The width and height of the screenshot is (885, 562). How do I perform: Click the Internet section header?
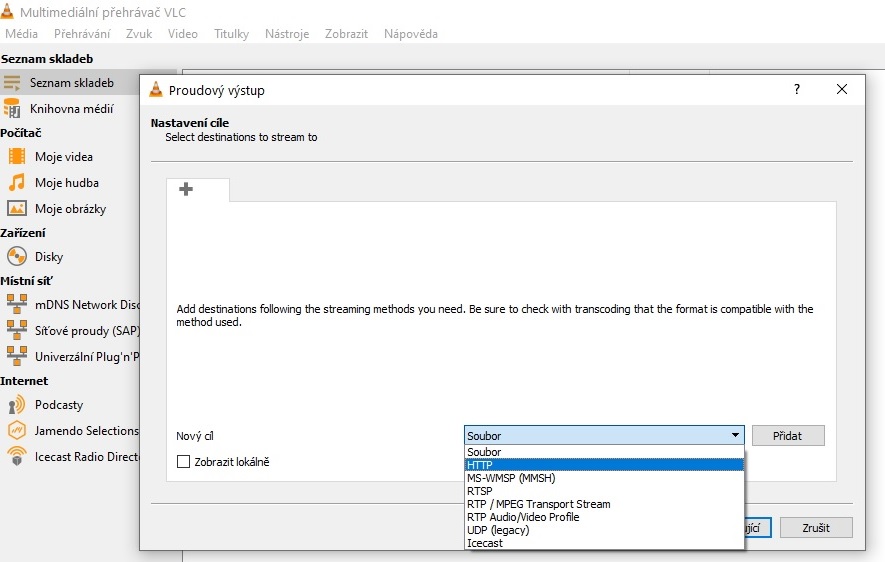(24, 381)
